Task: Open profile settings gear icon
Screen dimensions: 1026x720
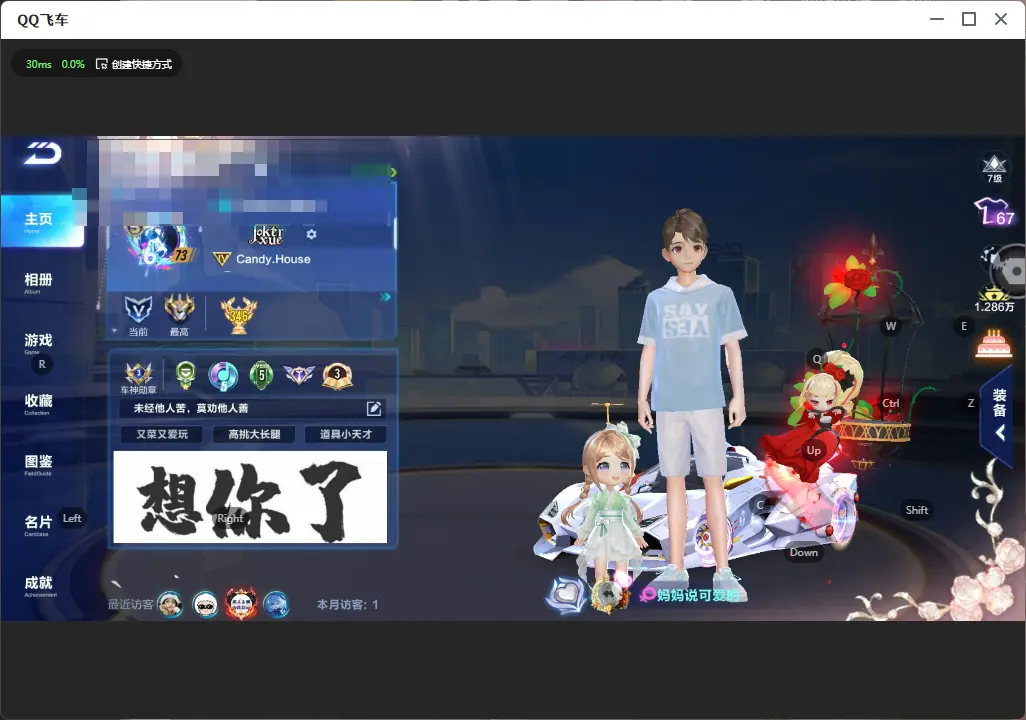Action: pyautogui.click(x=311, y=234)
